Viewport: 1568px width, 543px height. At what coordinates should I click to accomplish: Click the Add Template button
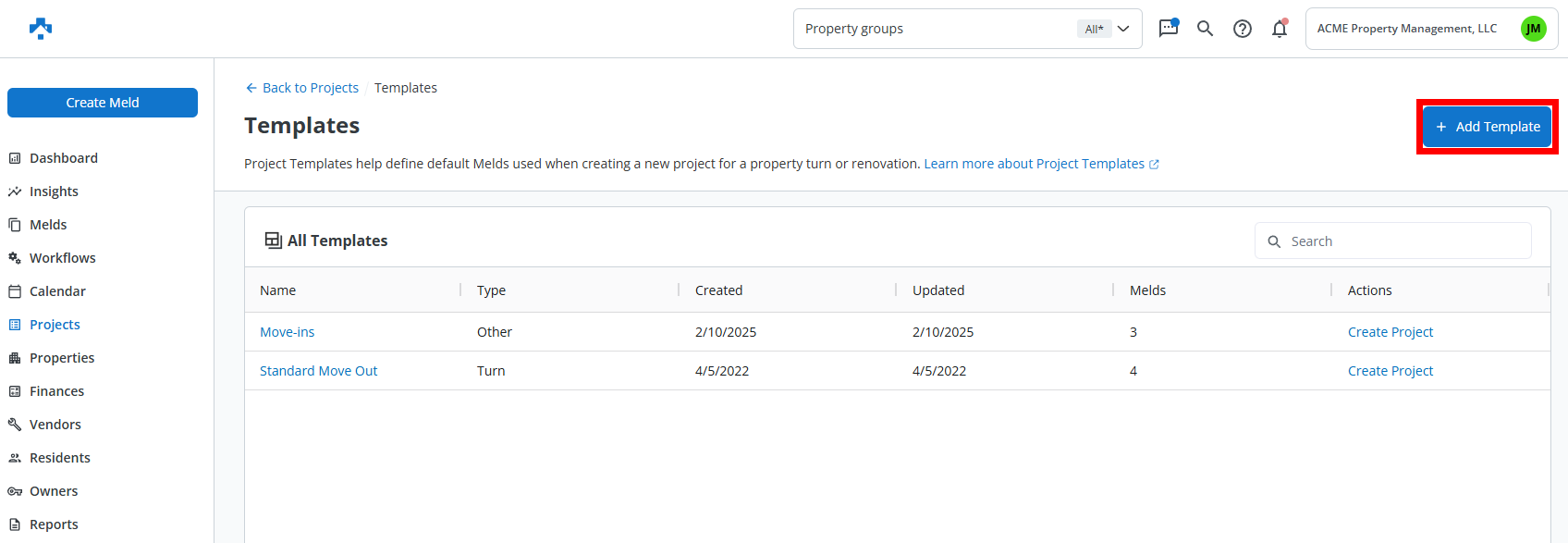tap(1487, 127)
